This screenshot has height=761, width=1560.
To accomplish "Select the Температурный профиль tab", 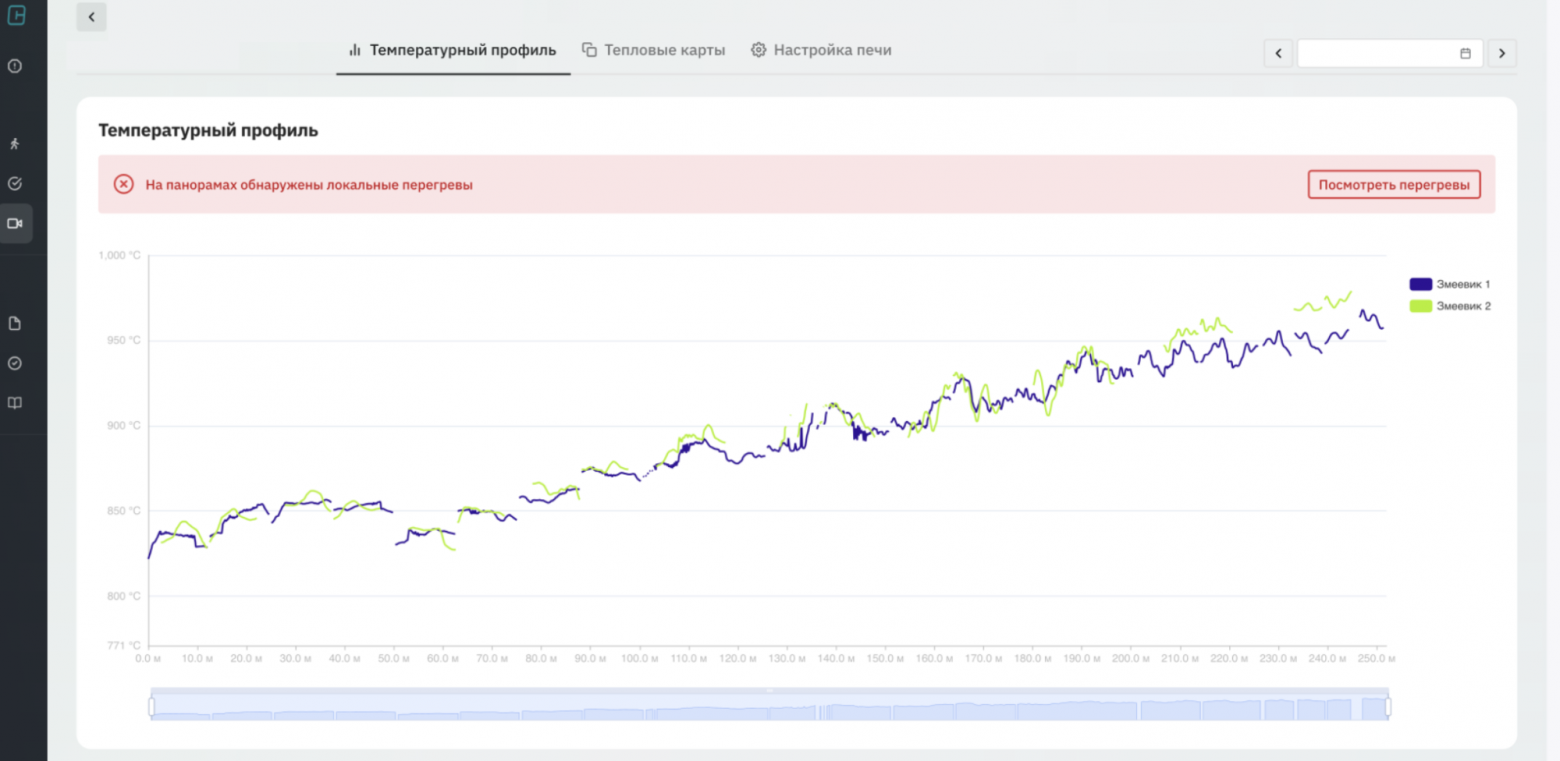I will click(x=452, y=50).
